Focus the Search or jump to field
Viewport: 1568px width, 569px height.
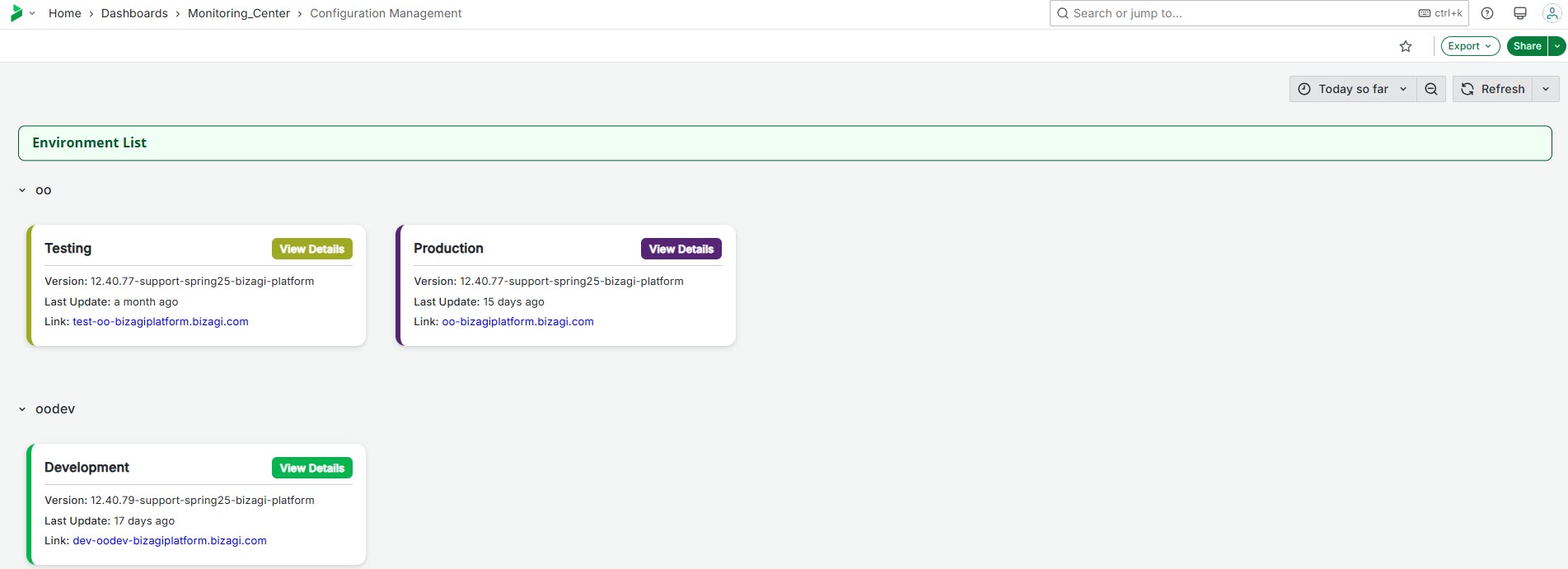click(x=1259, y=13)
